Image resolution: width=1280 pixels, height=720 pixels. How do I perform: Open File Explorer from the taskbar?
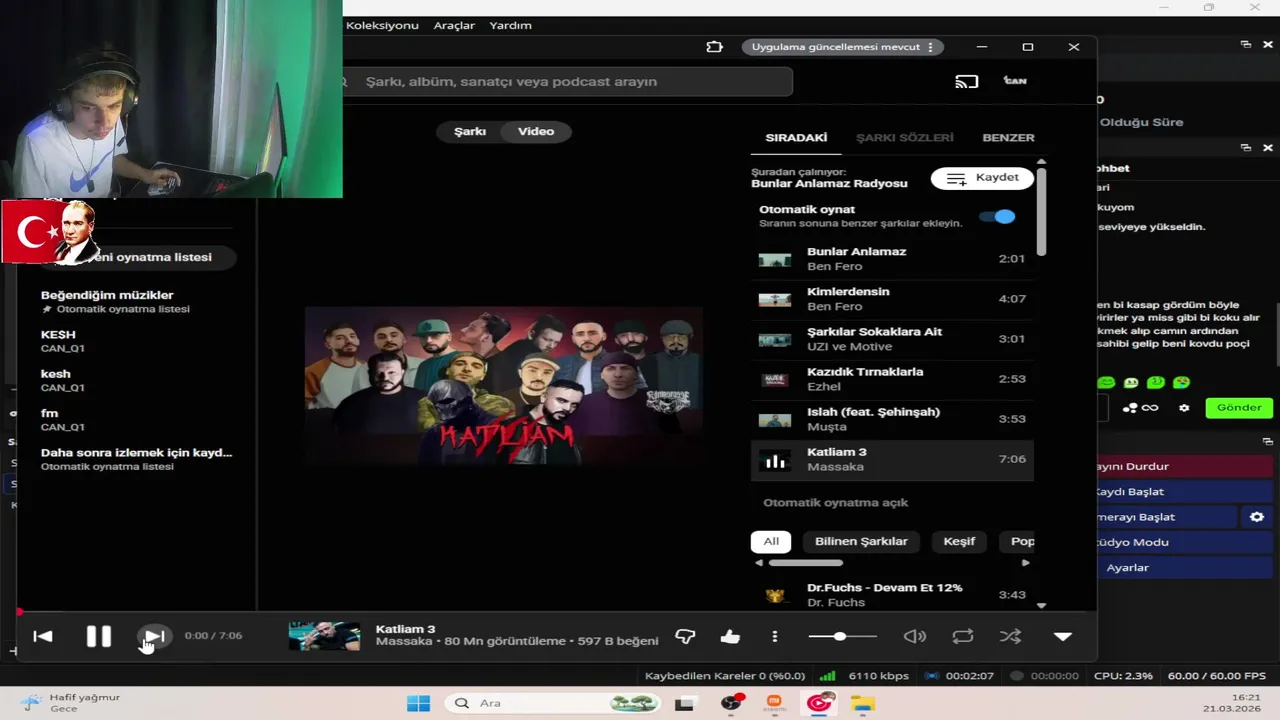pyautogui.click(x=862, y=703)
